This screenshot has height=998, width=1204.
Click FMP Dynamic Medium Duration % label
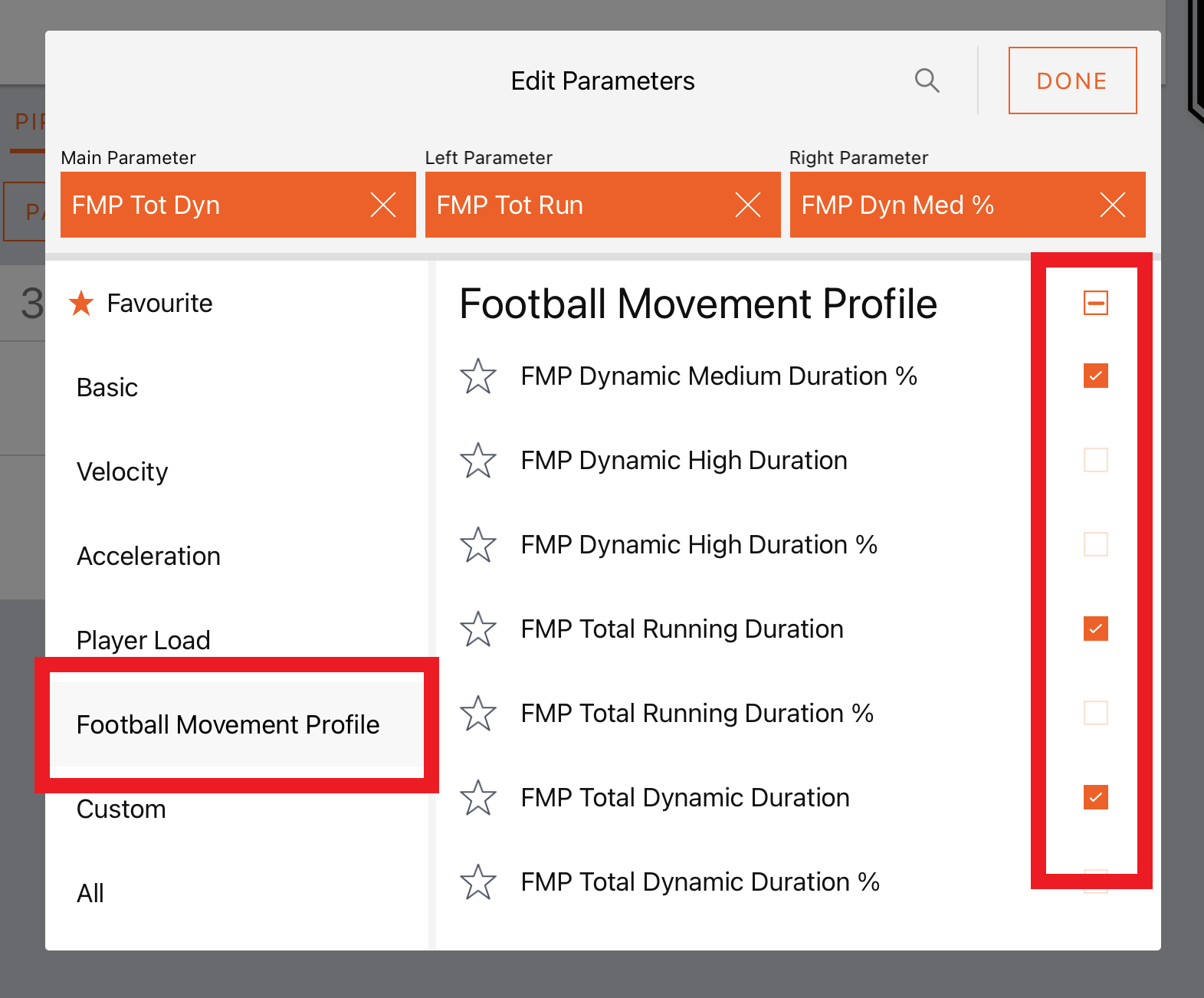point(719,376)
